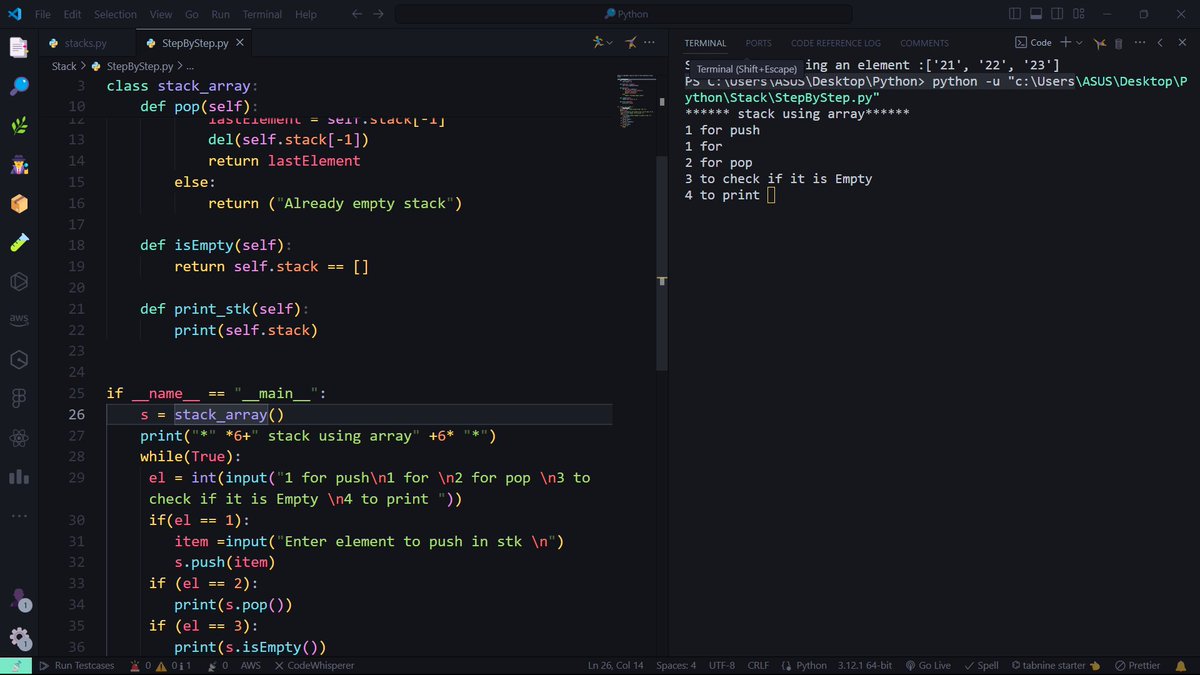Click CodeWhisperer status bar item
The height and width of the screenshot is (675, 1200).
(314, 665)
